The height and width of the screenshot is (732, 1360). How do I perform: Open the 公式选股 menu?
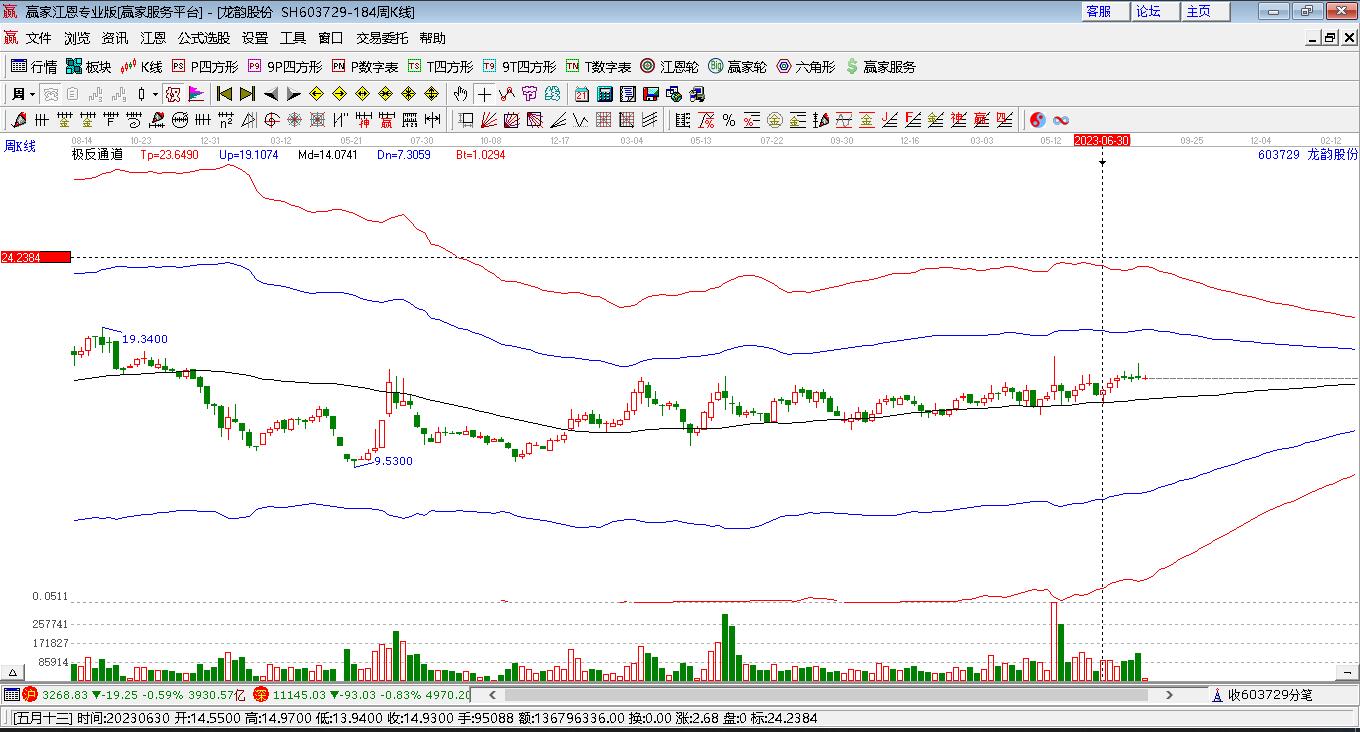point(204,38)
